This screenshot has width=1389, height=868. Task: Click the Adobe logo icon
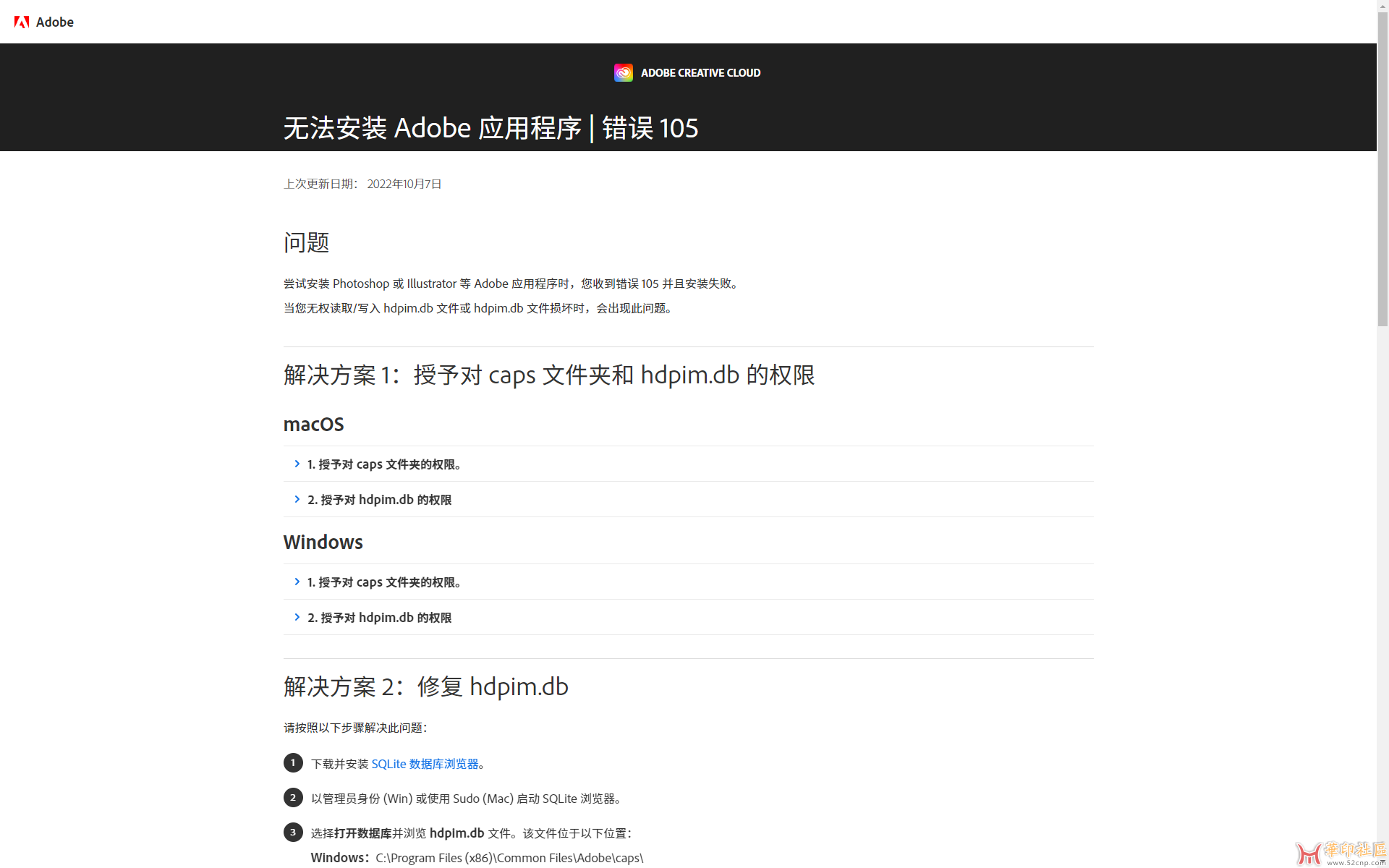[x=22, y=22]
